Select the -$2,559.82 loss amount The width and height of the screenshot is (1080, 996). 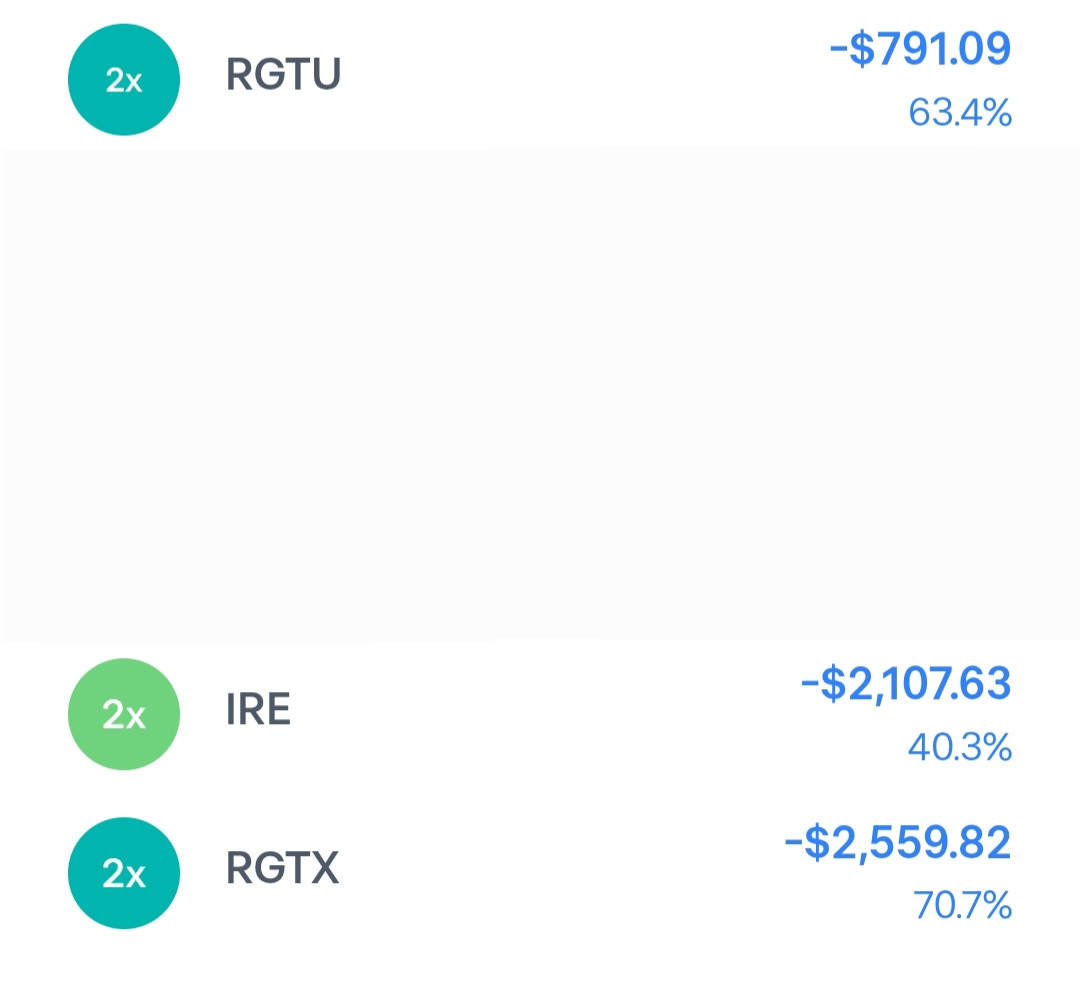[x=897, y=842]
